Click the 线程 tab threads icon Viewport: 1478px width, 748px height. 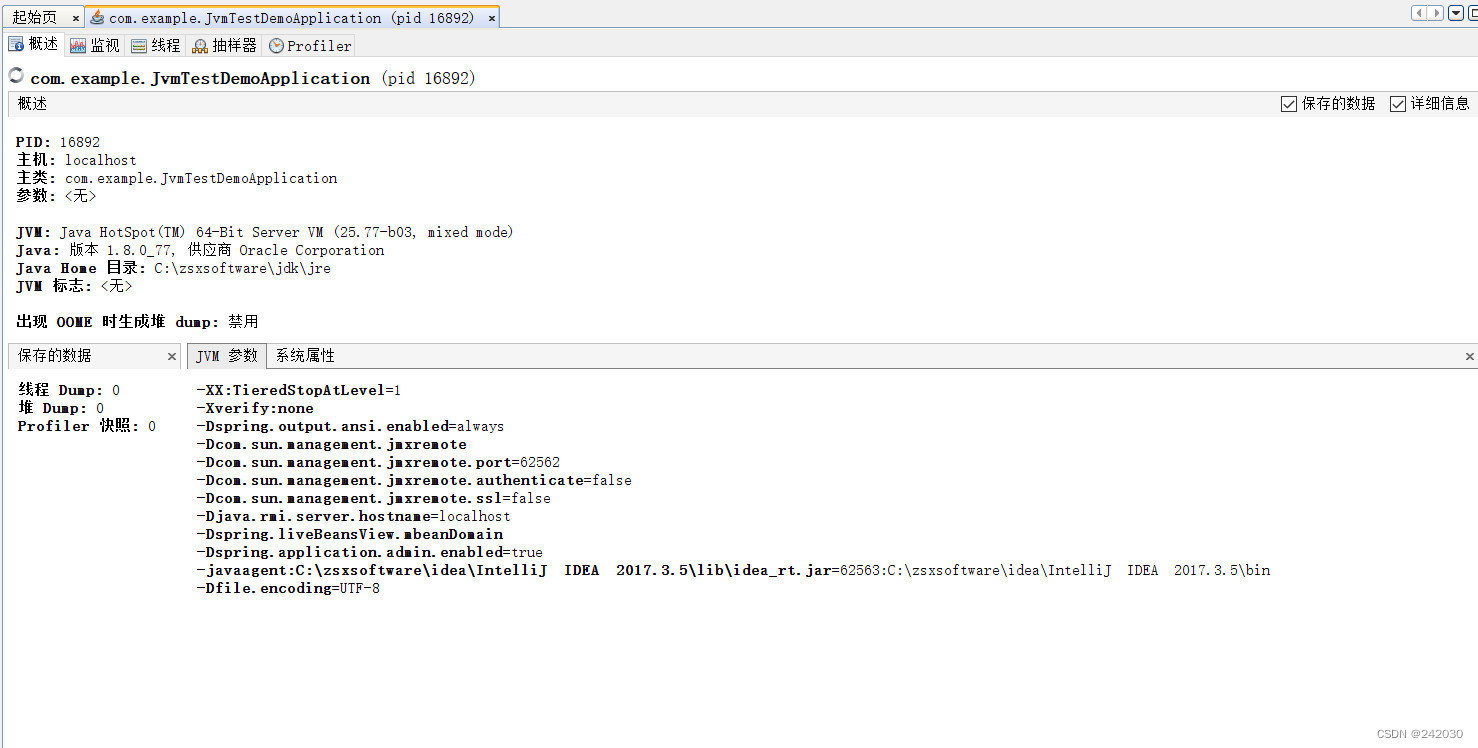point(139,46)
